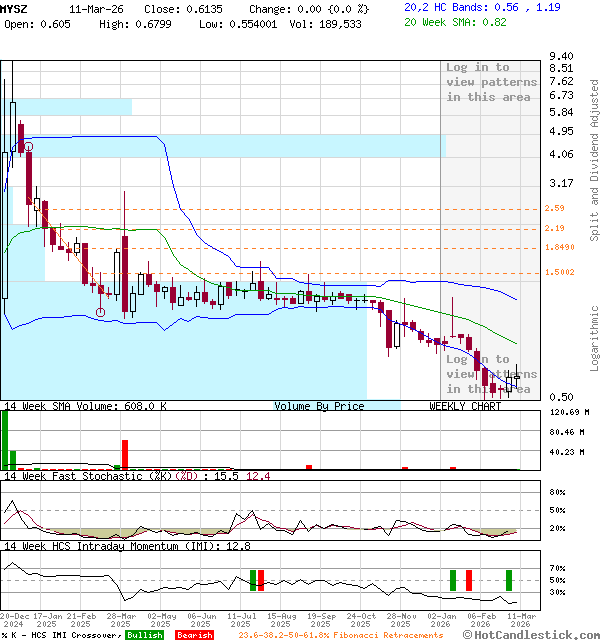Viewport: 600px width, 640px height.
Task: Click the green IMI crossover bar near July 2025
Action: [x=253, y=580]
